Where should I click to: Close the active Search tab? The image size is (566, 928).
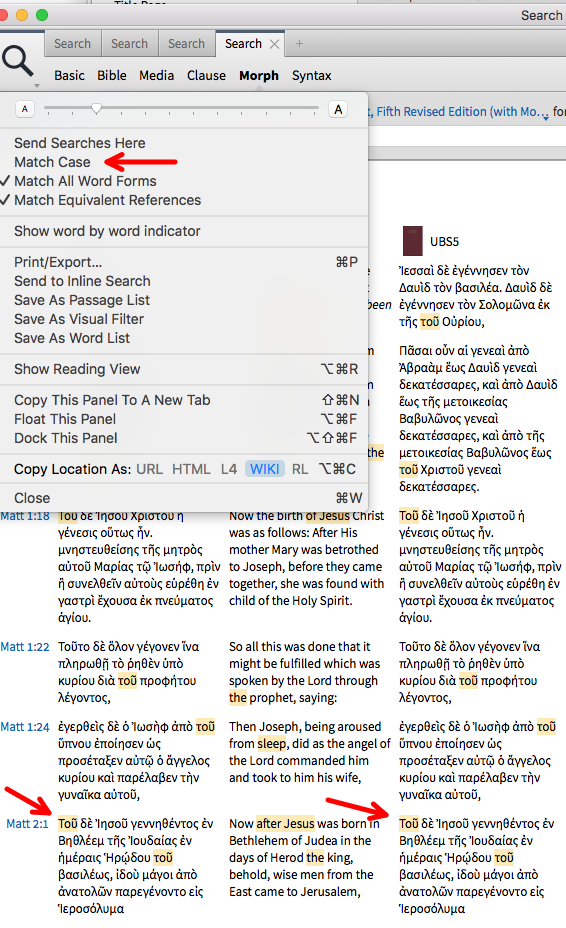[x=274, y=44]
